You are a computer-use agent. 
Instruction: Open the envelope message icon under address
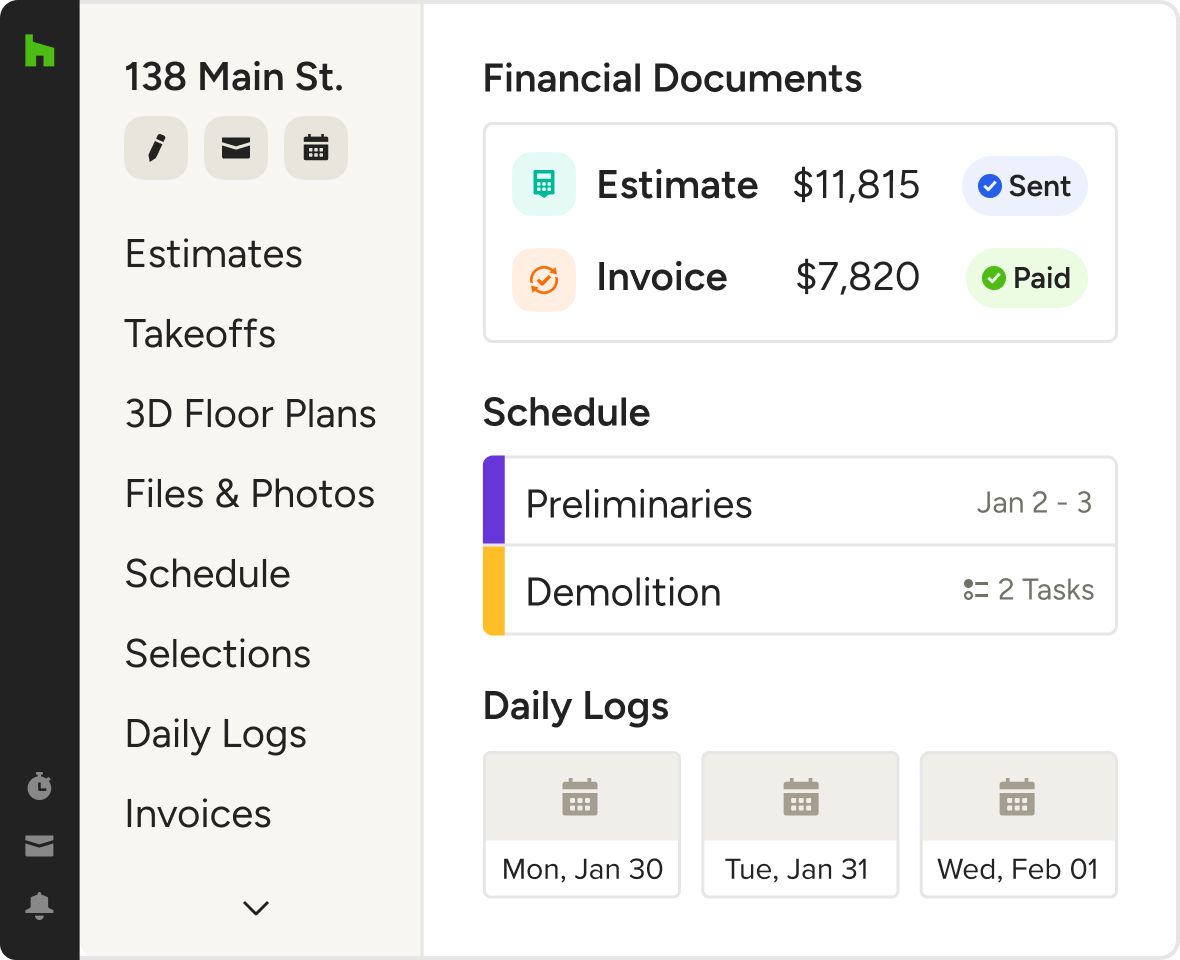[235, 149]
